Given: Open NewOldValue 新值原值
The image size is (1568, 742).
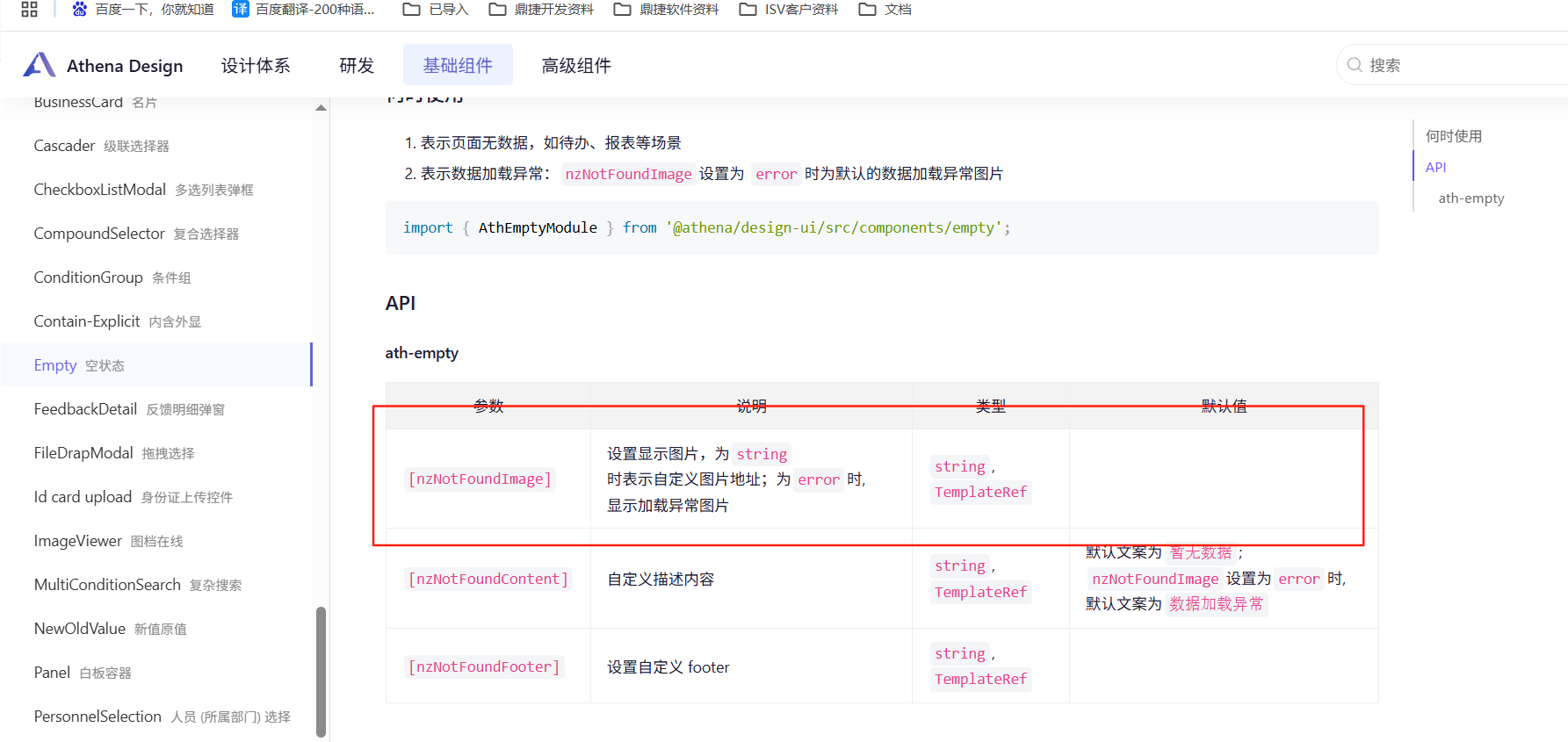Looking at the screenshot, I should point(110,629).
